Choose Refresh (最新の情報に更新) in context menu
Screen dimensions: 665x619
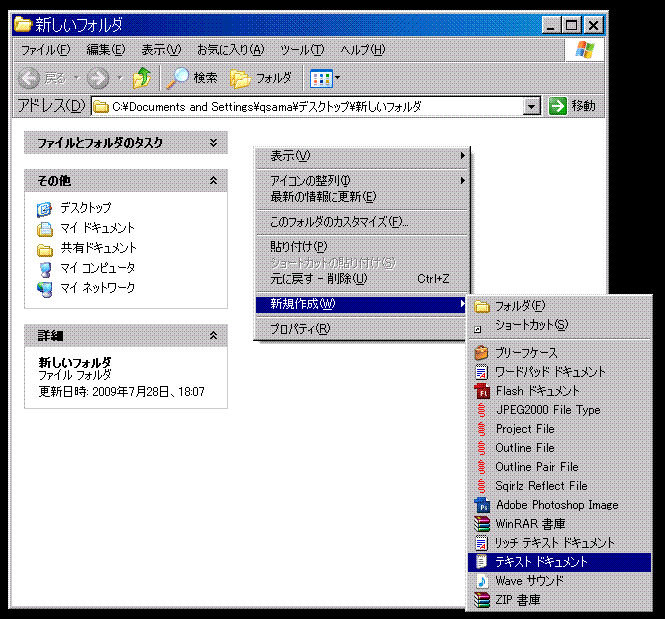coord(362,197)
